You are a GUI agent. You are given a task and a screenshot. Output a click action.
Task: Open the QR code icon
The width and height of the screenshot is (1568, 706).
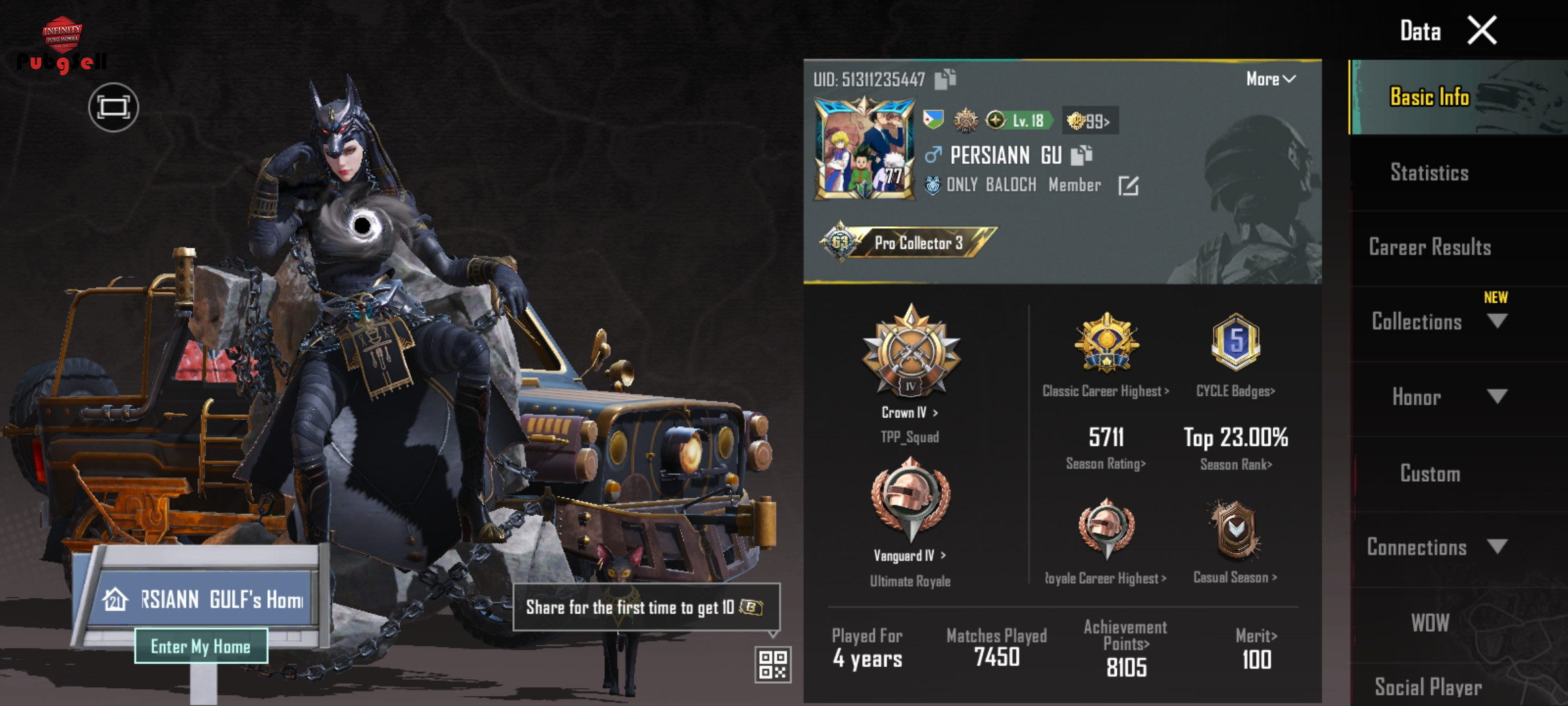[x=773, y=665]
